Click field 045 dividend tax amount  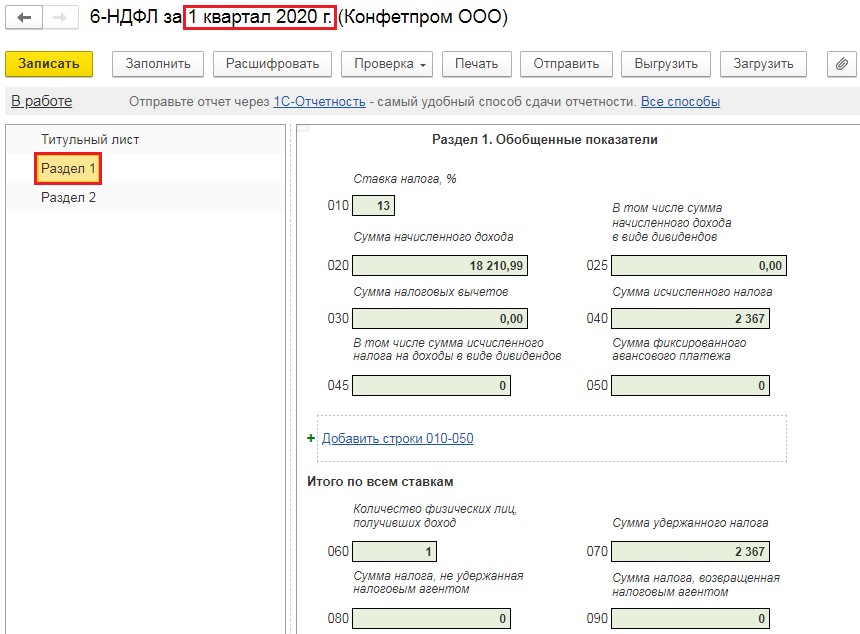pos(431,386)
